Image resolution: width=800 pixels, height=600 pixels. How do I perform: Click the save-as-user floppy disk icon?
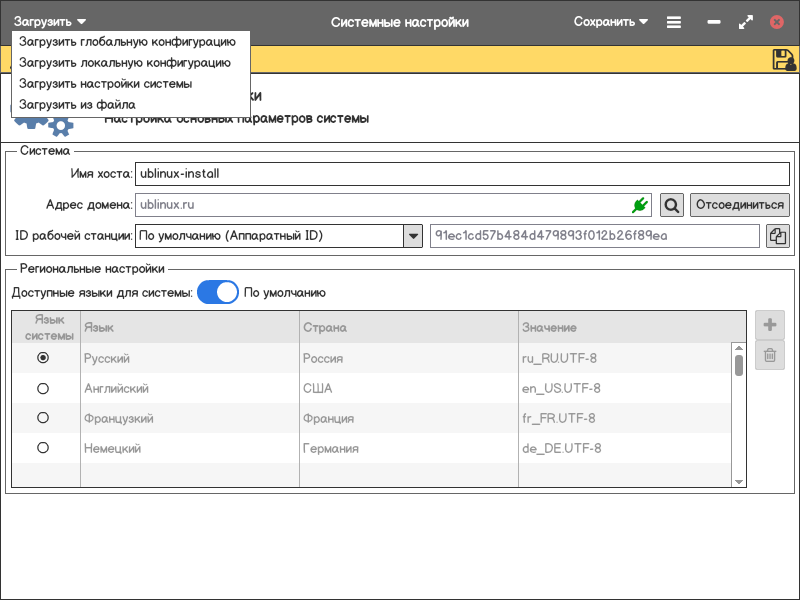783,60
